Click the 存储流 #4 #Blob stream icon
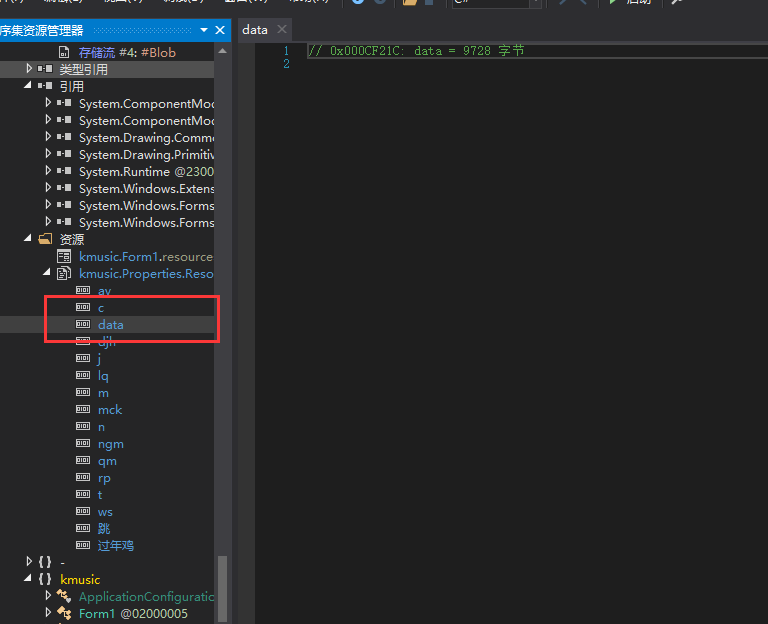The image size is (768, 624). point(64,52)
